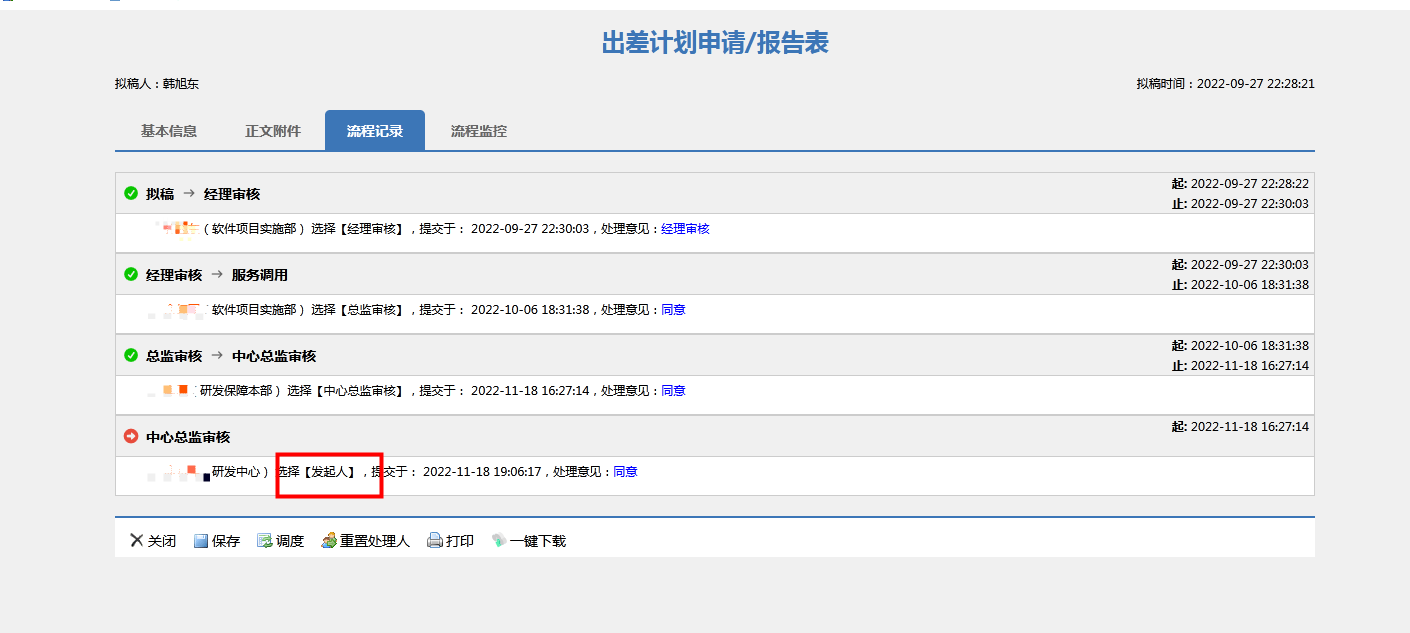Click the 止: 2022-11-18 16:27:14 end time

coord(1240,366)
